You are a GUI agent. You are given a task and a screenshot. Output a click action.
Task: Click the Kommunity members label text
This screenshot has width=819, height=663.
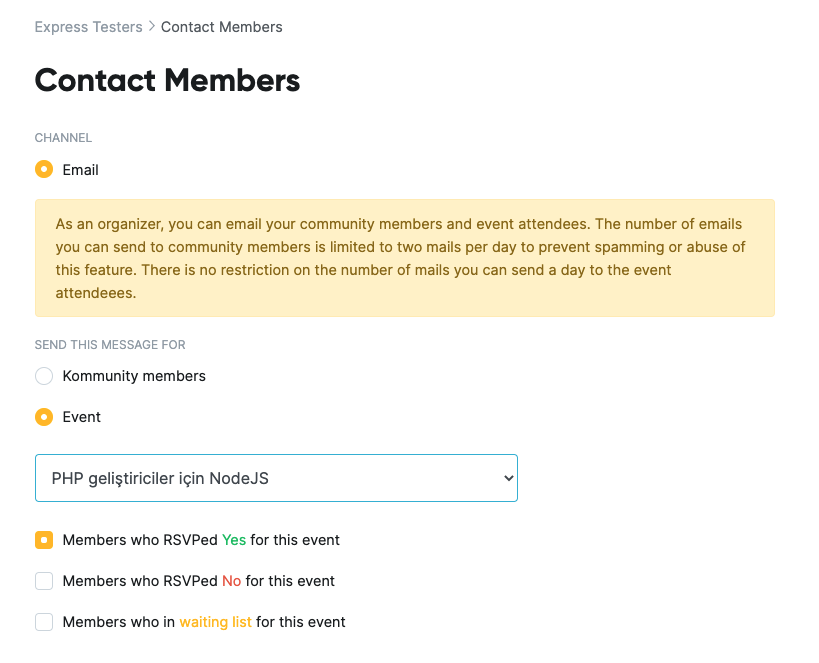click(134, 376)
